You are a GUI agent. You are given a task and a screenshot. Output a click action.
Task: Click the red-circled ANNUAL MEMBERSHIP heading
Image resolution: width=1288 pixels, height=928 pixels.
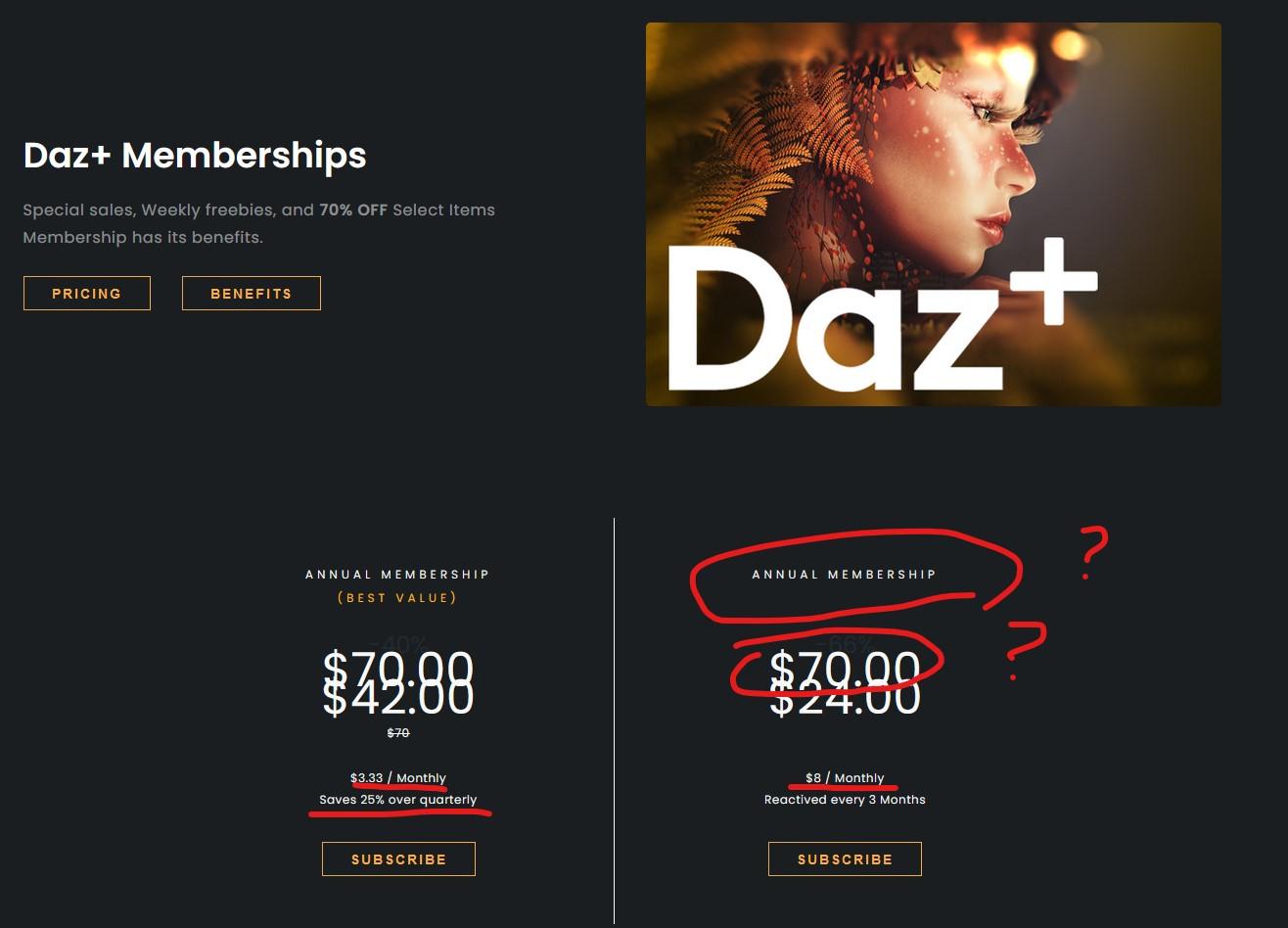point(844,575)
